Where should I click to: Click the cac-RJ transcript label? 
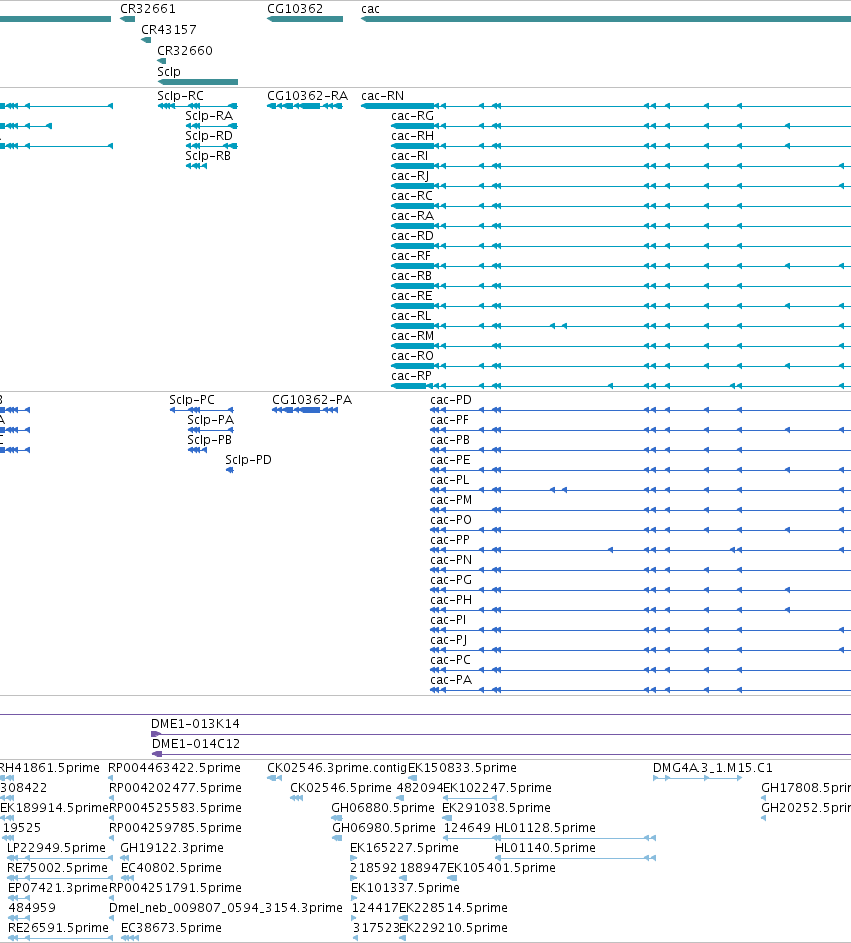410,176
